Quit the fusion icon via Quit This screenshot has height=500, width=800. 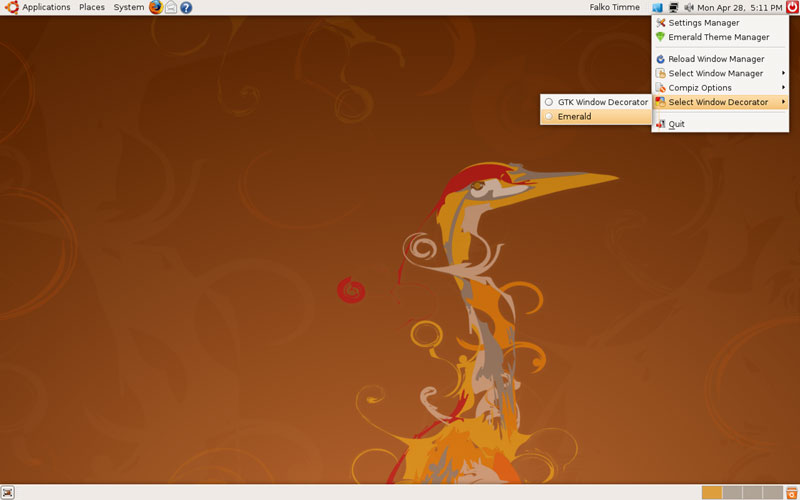point(720,123)
